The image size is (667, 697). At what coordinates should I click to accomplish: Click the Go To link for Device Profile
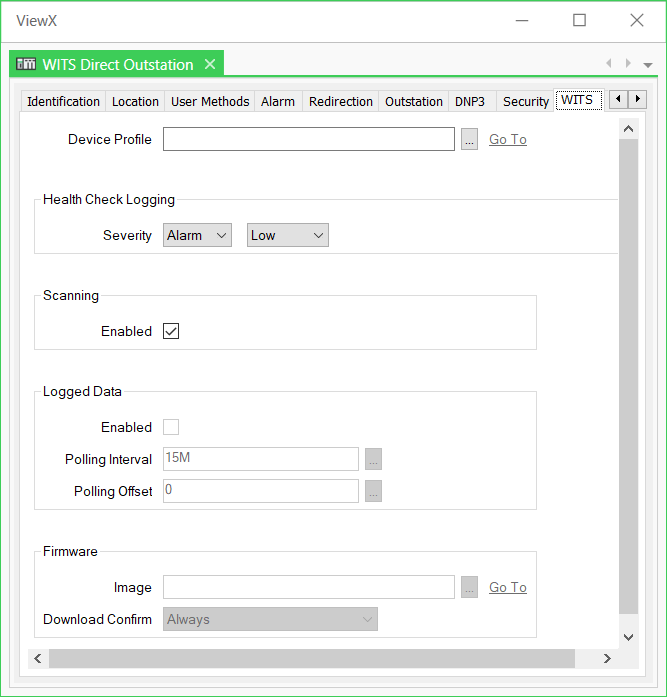tap(507, 140)
